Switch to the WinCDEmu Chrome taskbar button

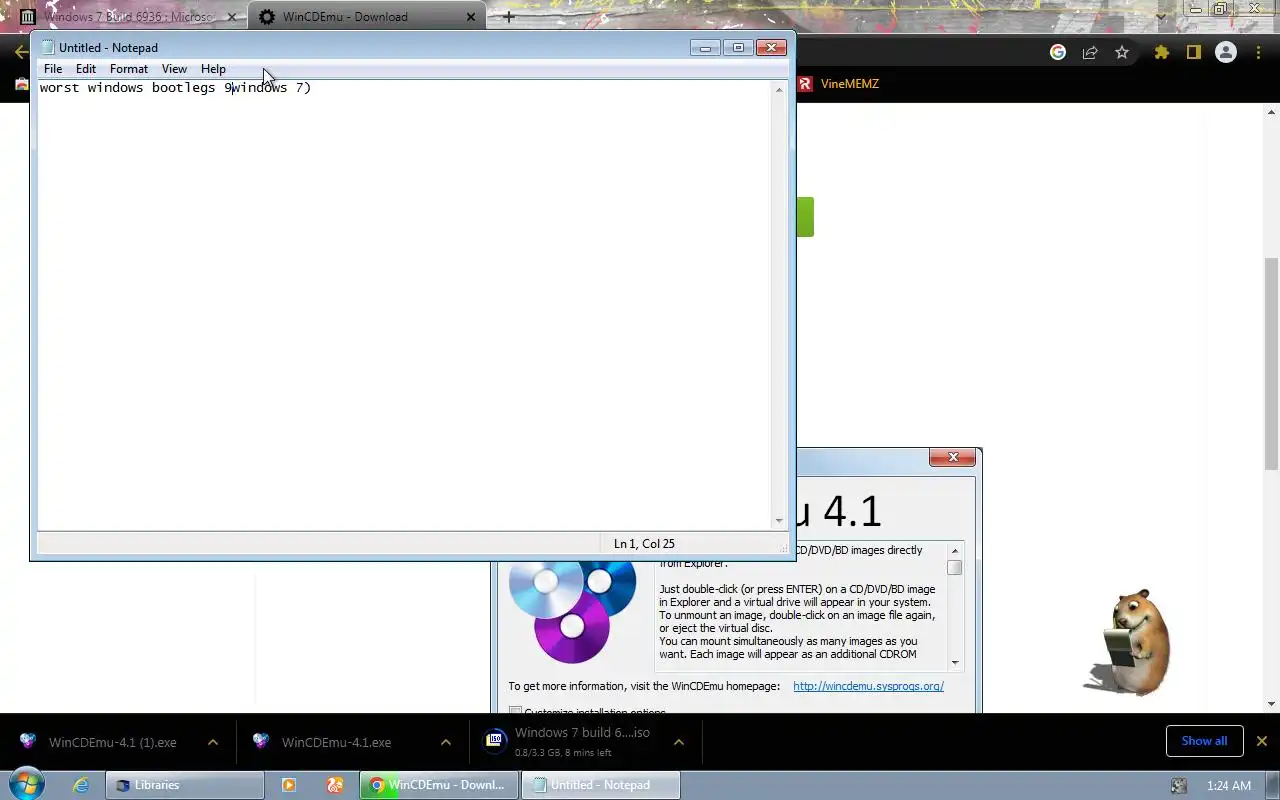coord(438,785)
